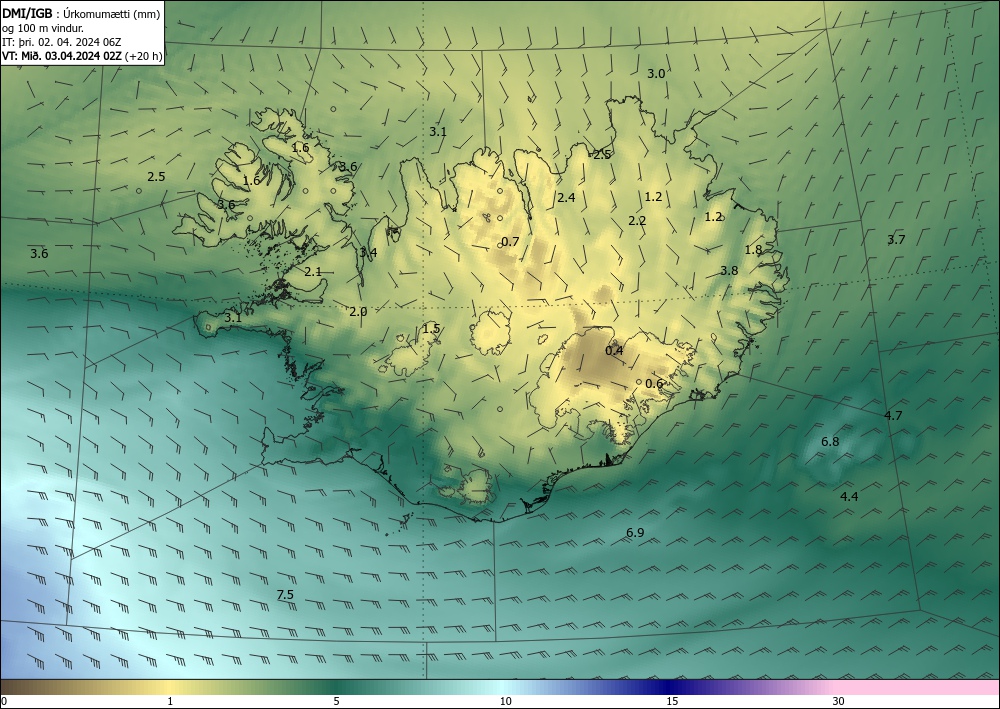This screenshot has height=709, width=1000.
Task: Click the '7.5' value in the southwest ocean
Action: click(285, 594)
